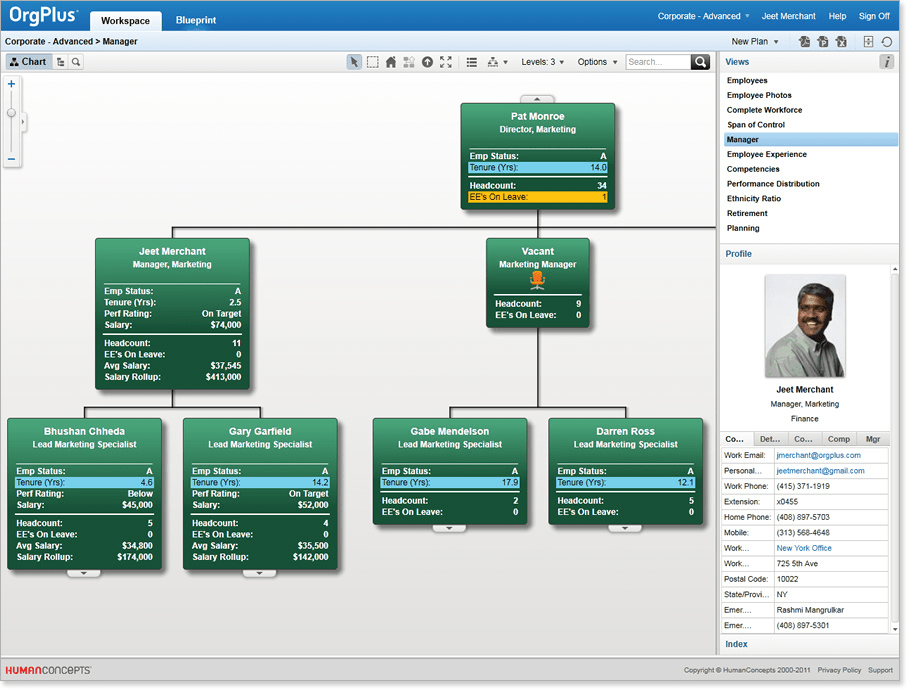Open Help in the top bar

837,16
